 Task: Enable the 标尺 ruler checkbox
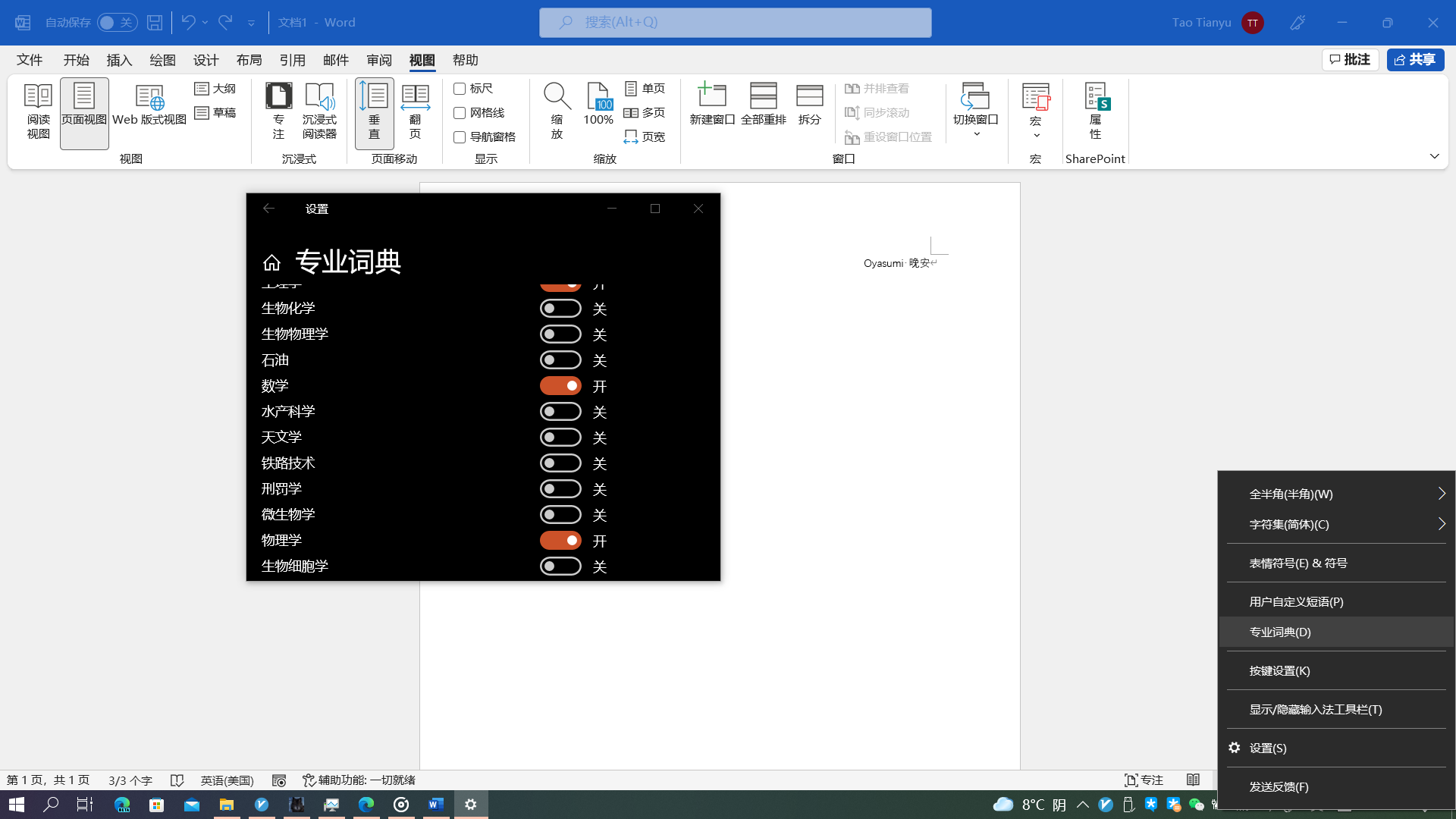click(460, 89)
